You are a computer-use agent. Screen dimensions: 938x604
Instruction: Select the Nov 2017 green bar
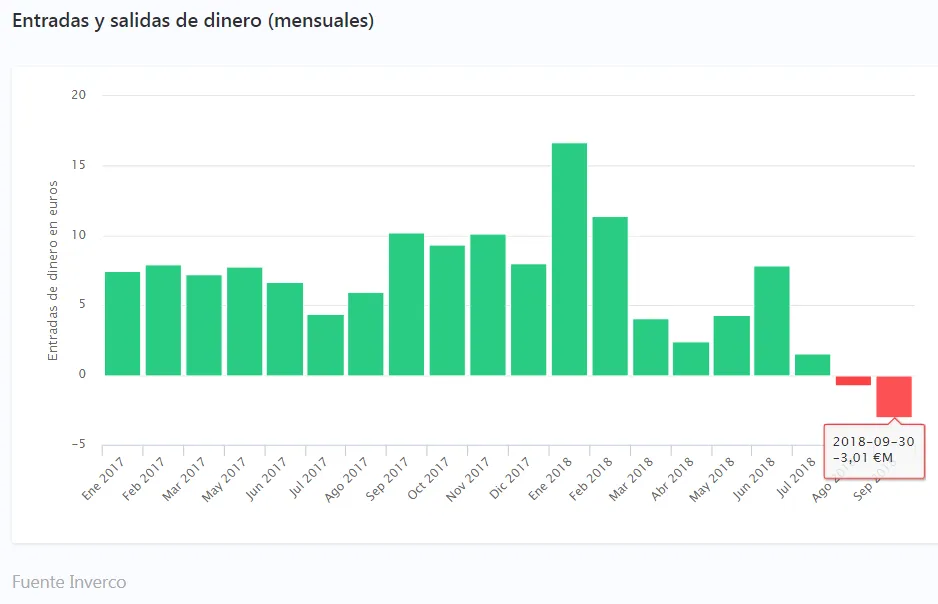point(488,304)
